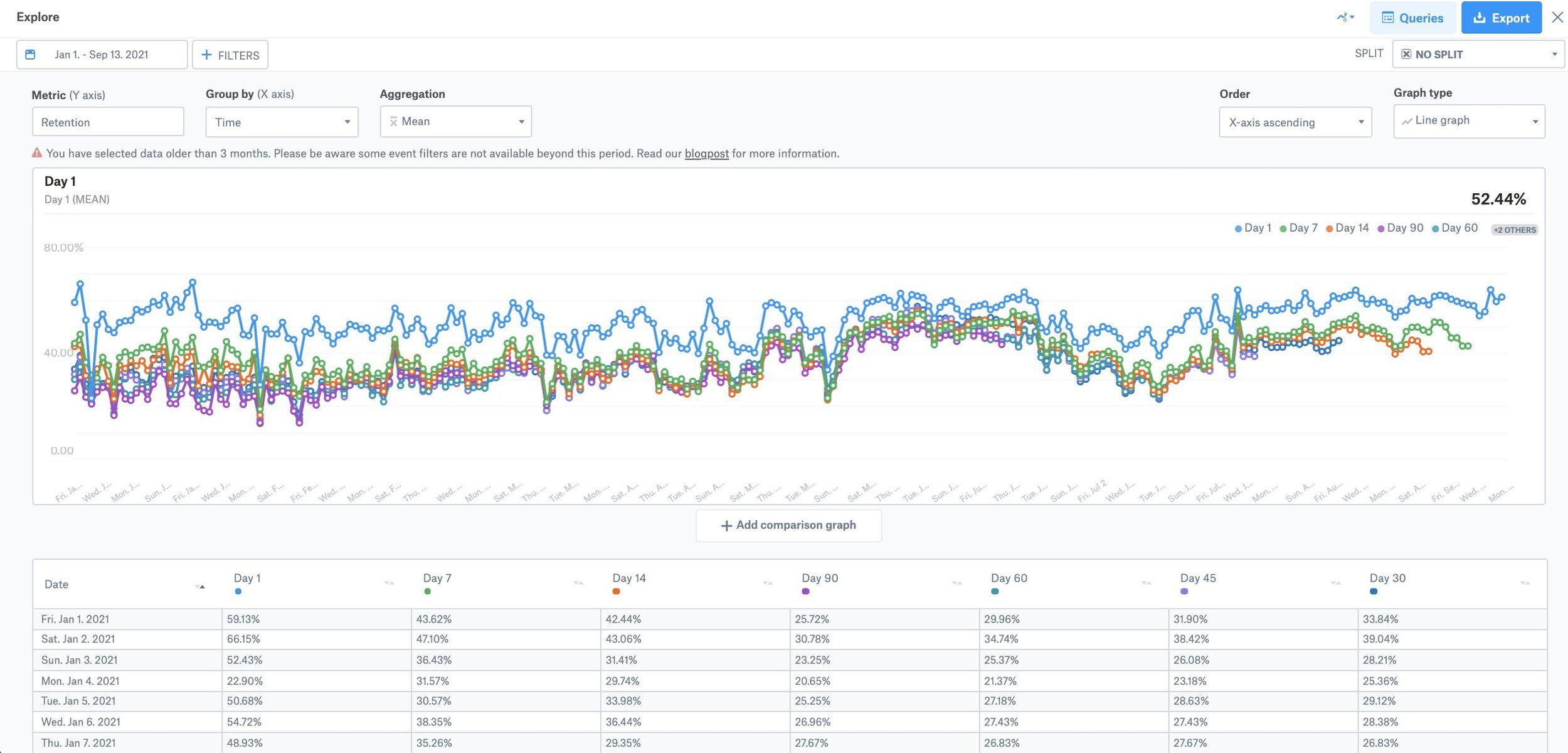The width and height of the screenshot is (1568, 753).
Task: Click the Date column sort arrows
Action: [x=200, y=585]
